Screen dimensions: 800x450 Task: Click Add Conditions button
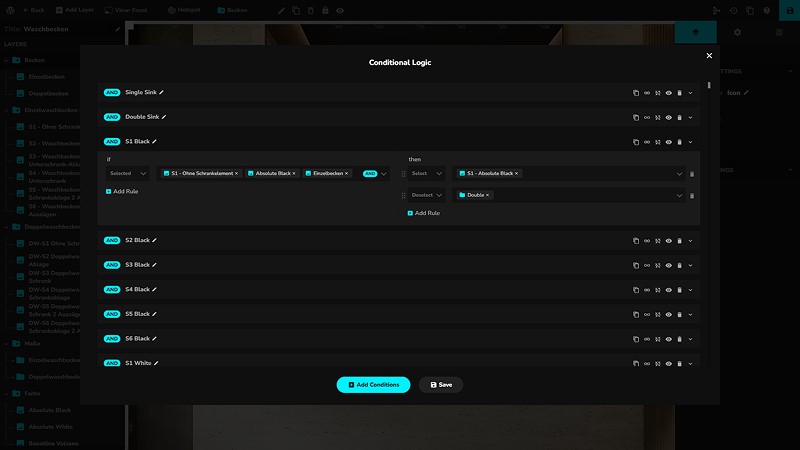click(x=373, y=385)
